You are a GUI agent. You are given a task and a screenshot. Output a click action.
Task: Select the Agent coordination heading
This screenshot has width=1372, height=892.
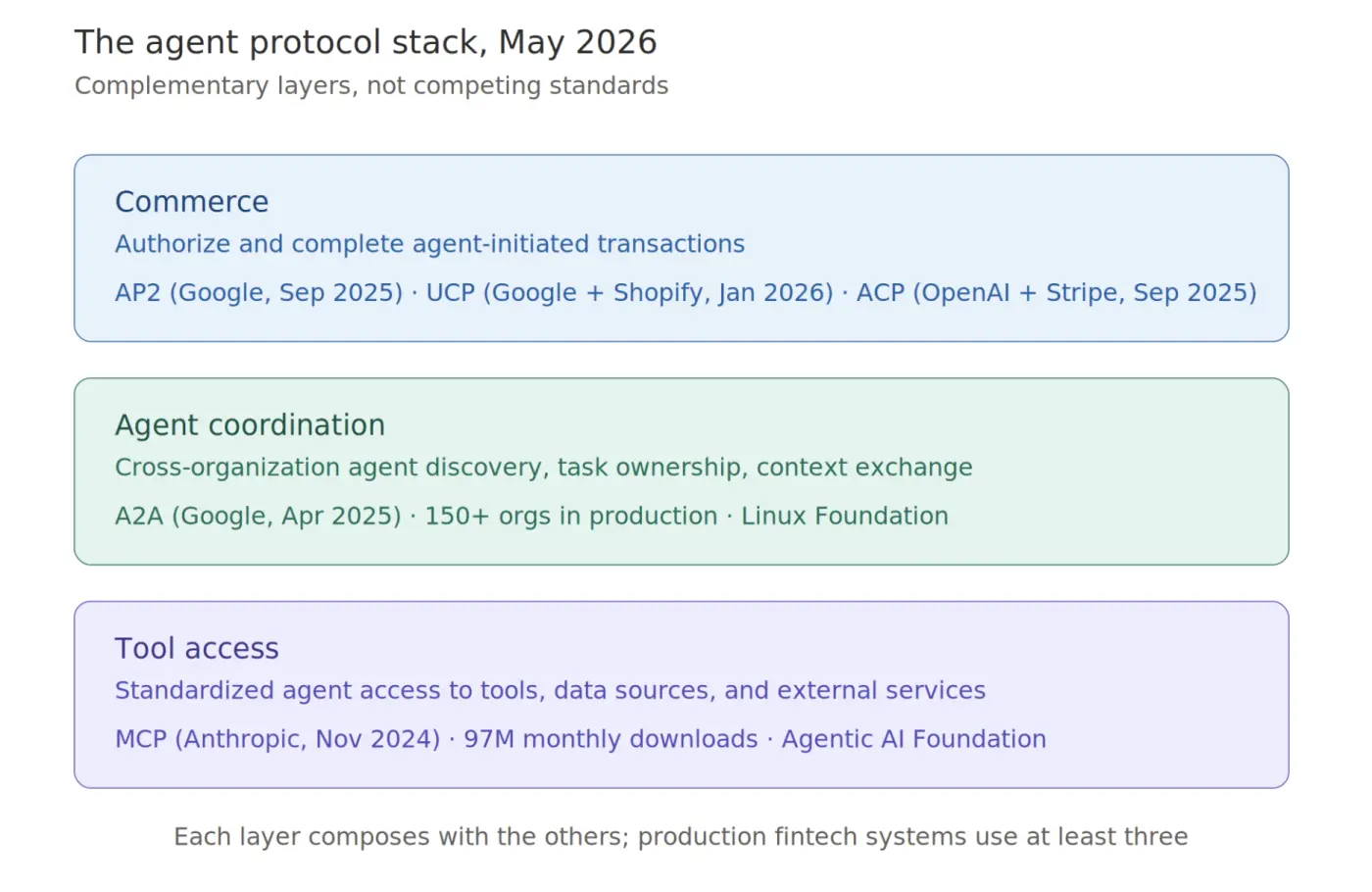(x=250, y=425)
